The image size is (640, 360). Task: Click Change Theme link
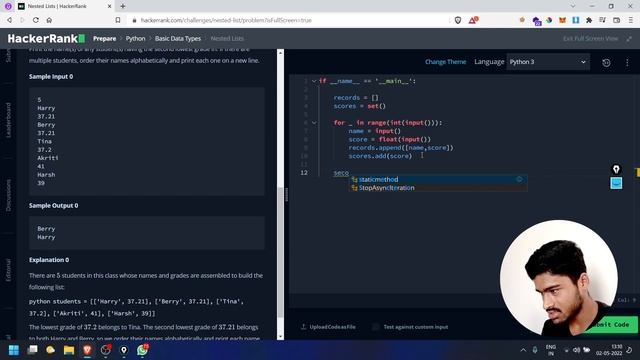tap(445, 62)
